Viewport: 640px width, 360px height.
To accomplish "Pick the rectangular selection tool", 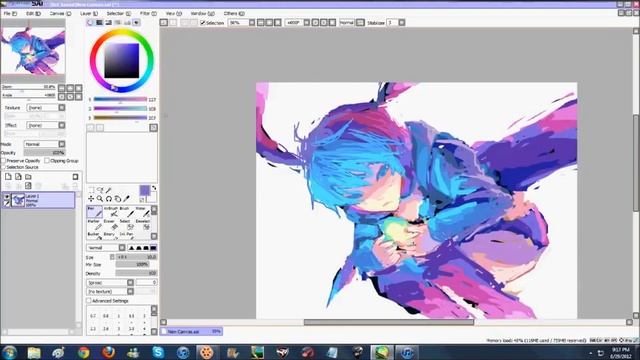I will tap(91, 190).
